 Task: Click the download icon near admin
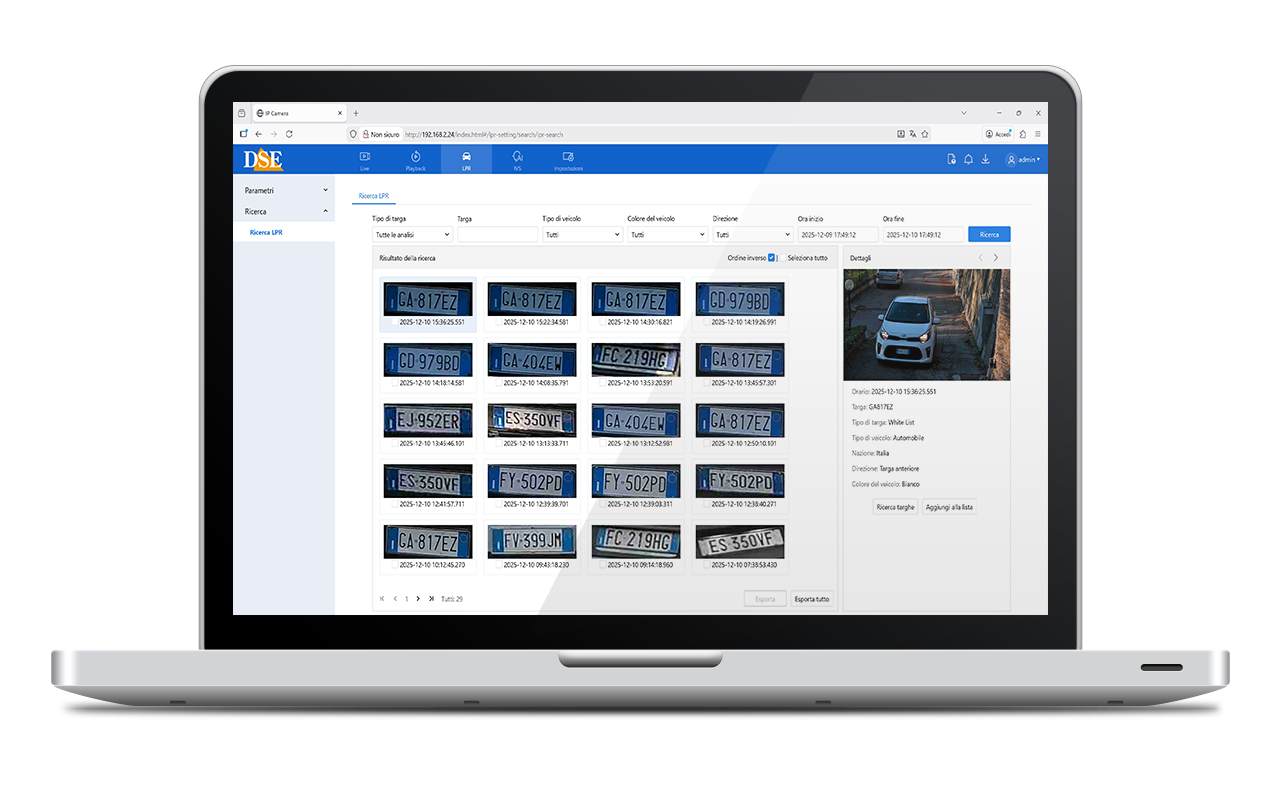click(x=985, y=159)
